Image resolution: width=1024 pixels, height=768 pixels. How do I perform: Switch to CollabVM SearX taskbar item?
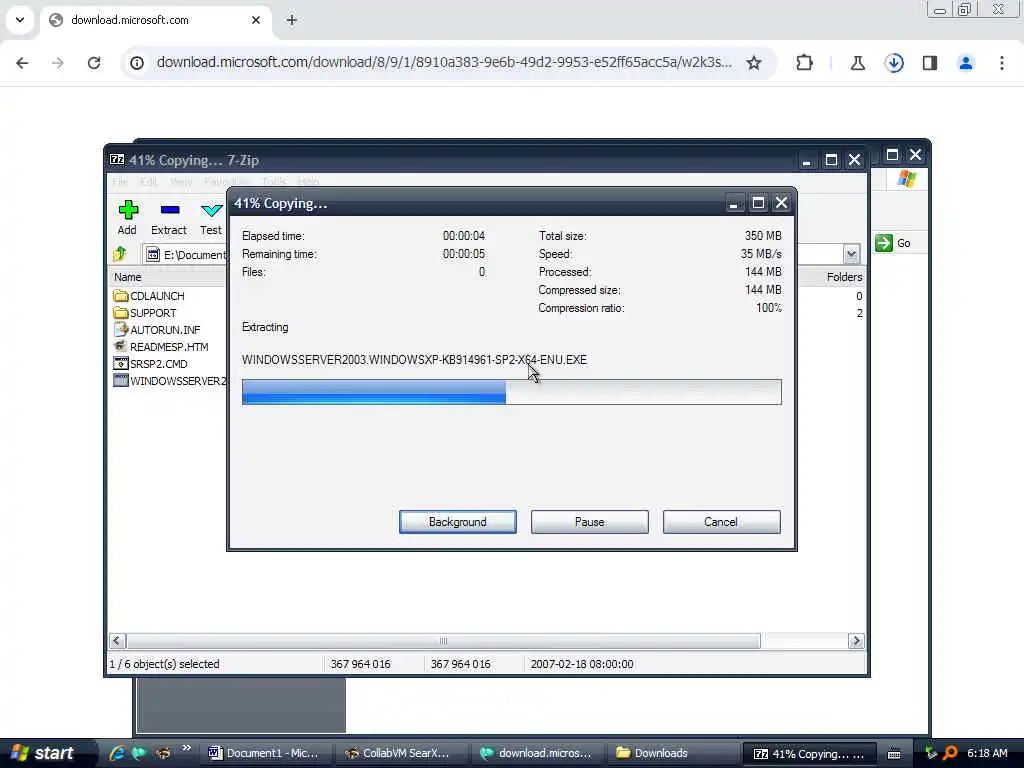[x=398, y=753]
